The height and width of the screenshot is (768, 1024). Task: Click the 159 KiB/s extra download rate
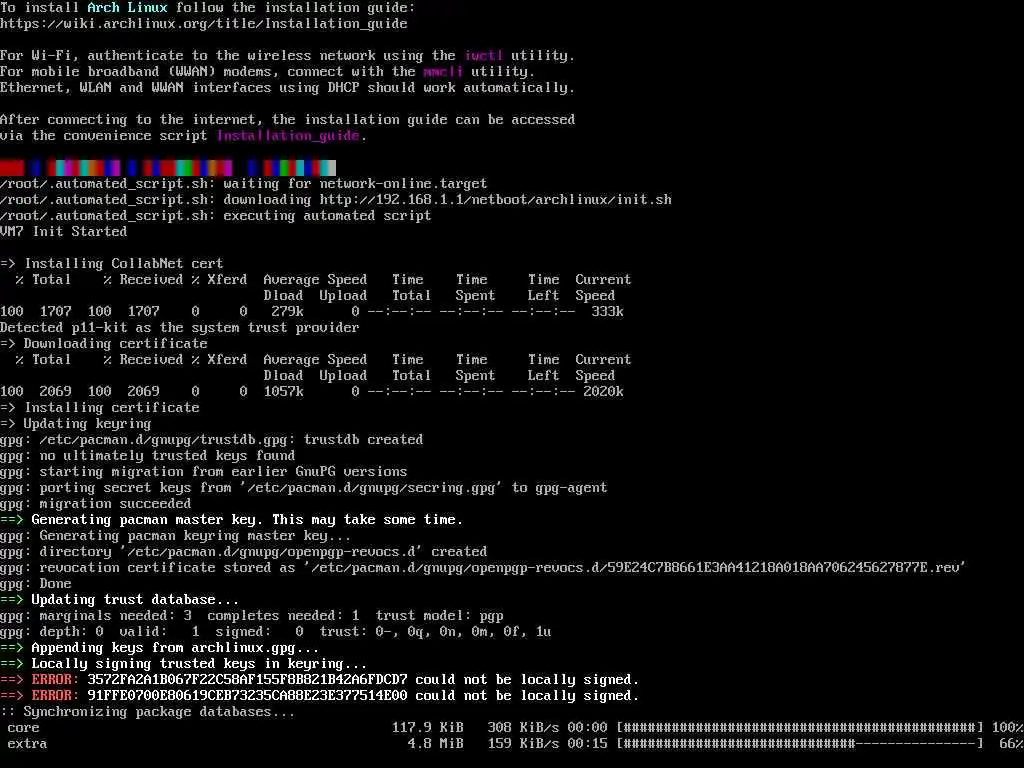point(524,744)
